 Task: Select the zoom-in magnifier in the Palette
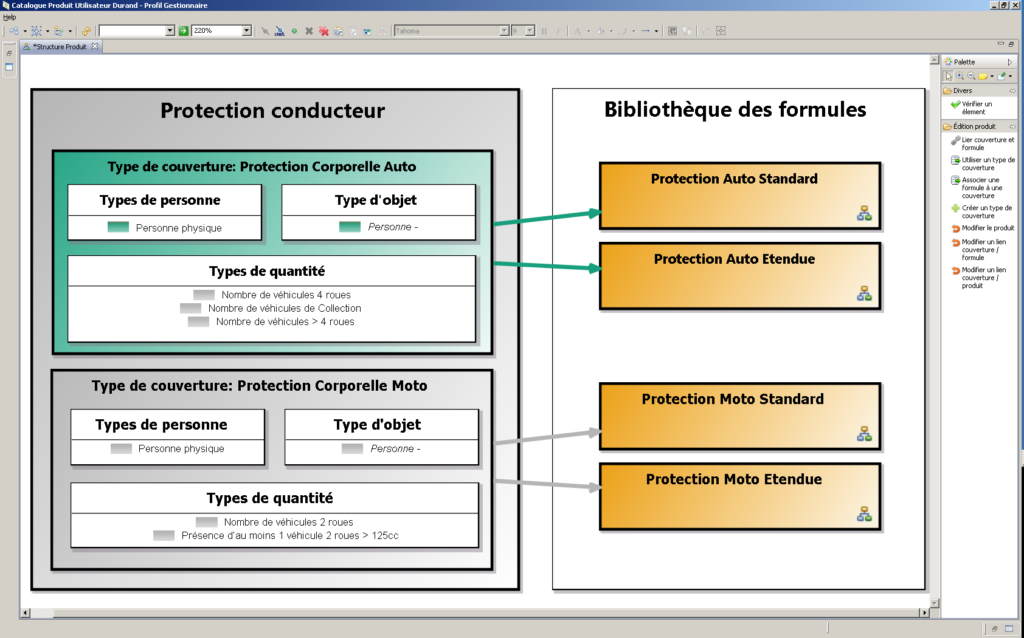(x=959, y=74)
